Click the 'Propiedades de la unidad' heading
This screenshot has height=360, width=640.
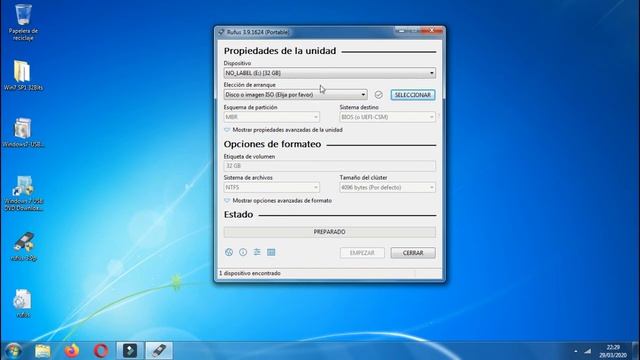pos(280,51)
